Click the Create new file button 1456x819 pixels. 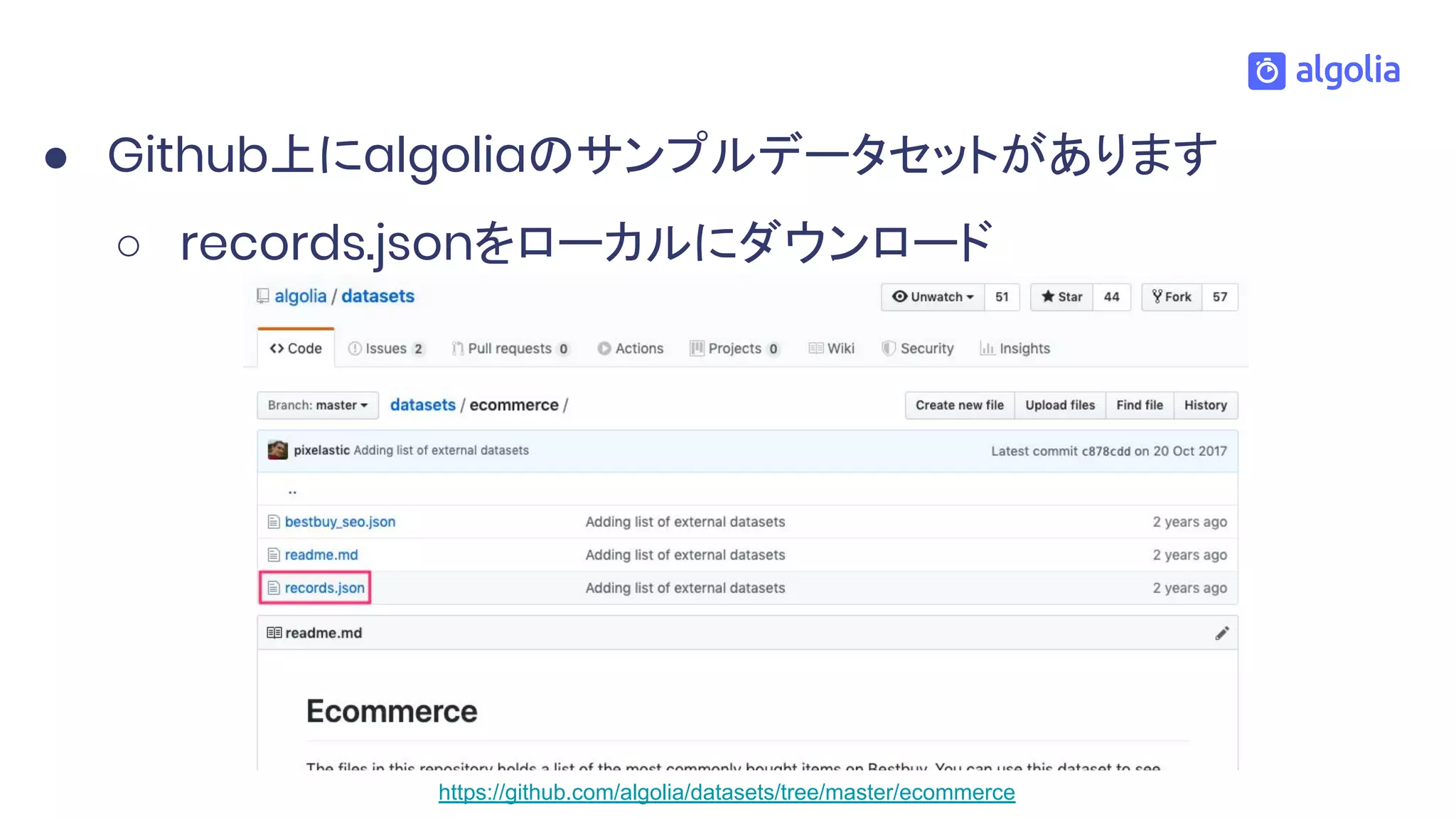tap(960, 405)
